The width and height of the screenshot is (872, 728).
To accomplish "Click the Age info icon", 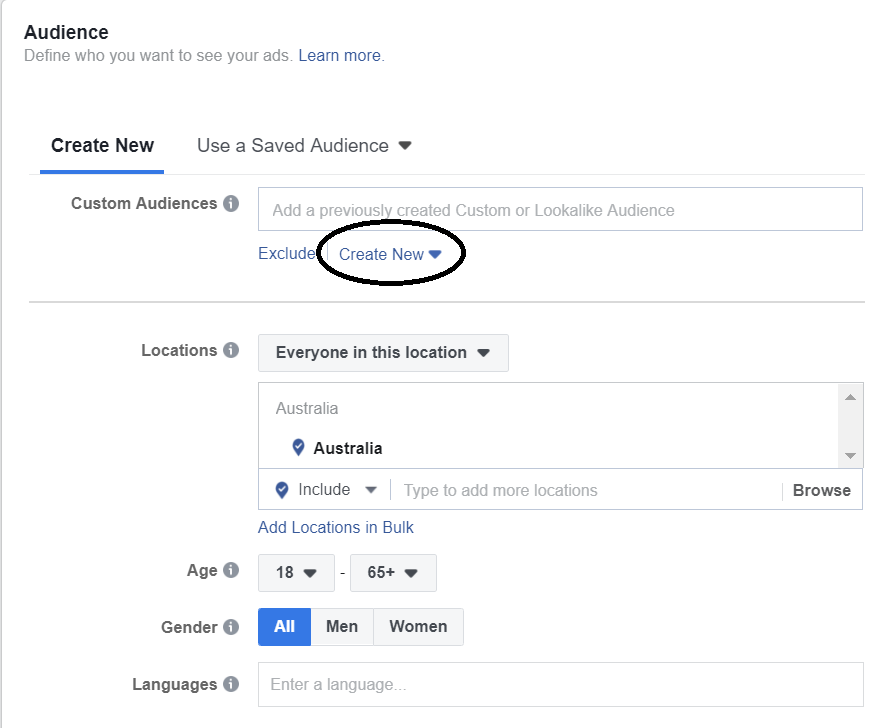I will [x=231, y=570].
